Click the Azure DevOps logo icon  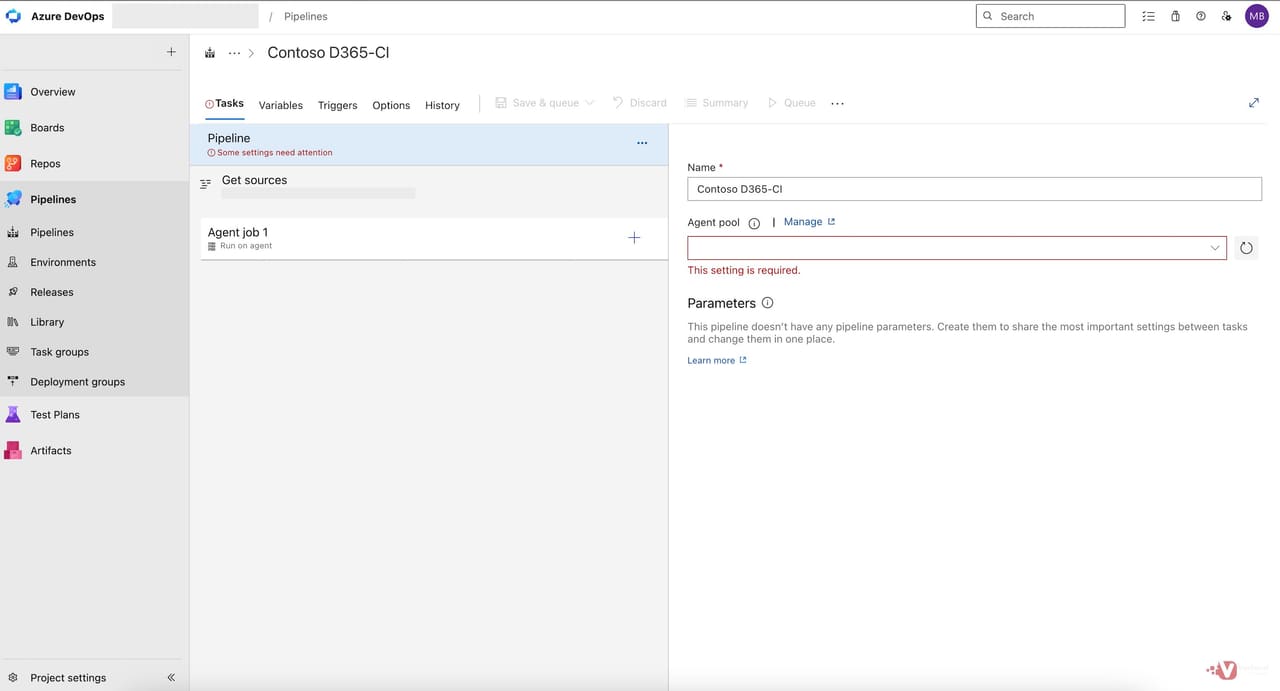pyautogui.click(x=14, y=16)
